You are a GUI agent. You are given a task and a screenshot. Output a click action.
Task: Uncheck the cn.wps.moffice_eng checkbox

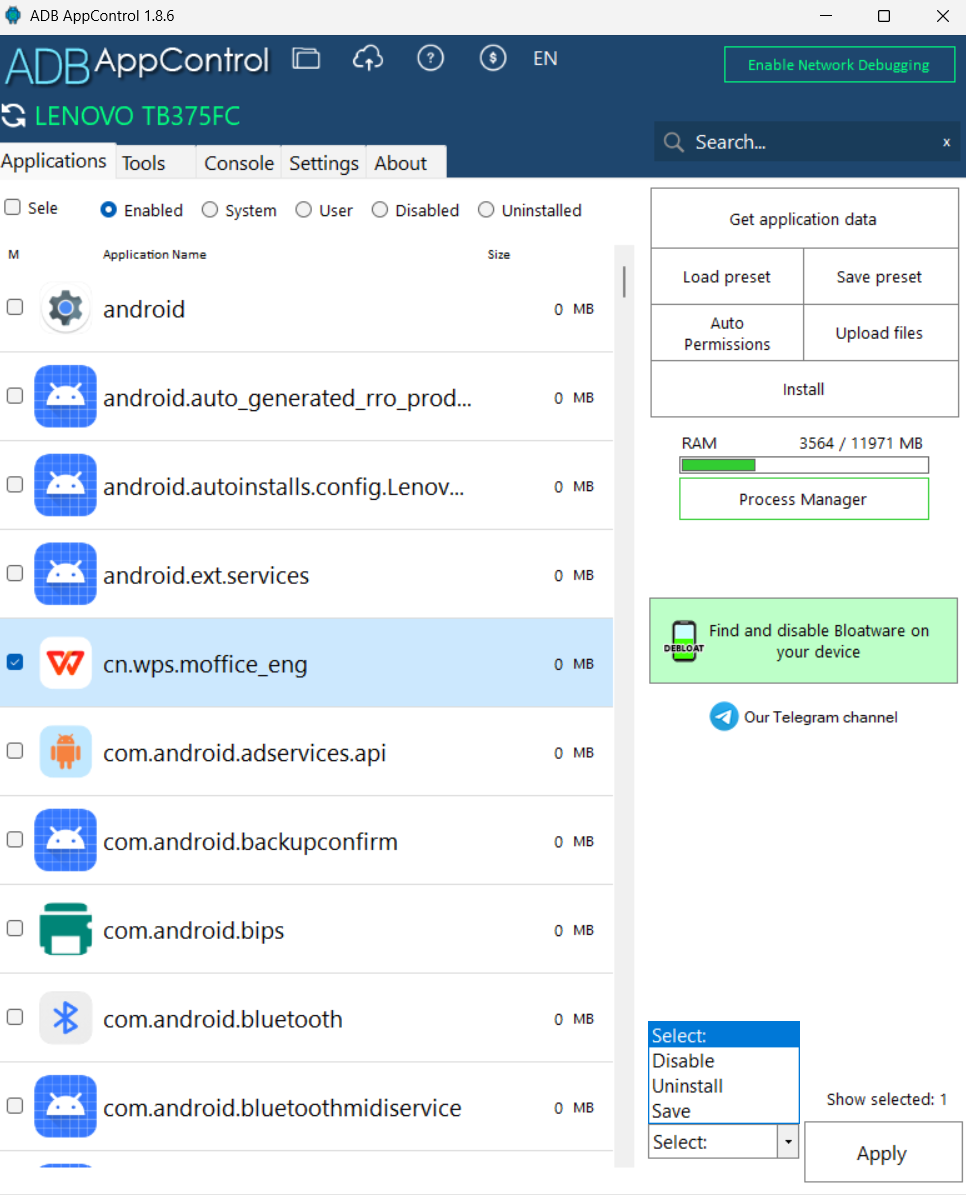tap(14, 662)
